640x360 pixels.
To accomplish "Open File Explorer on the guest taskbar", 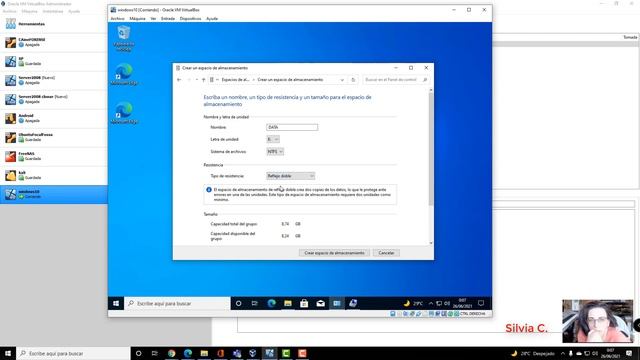I will [x=288, y=303].
